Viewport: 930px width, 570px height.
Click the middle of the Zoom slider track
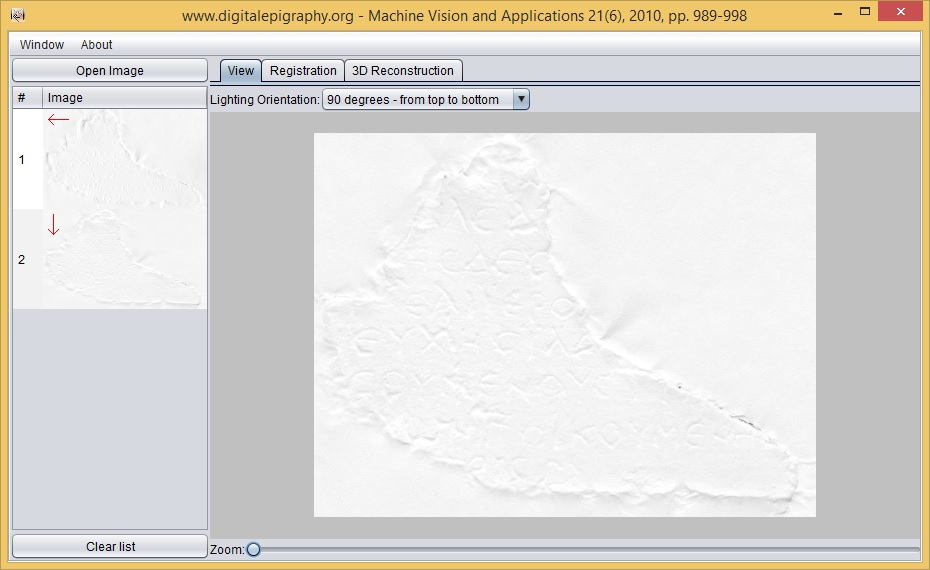tap(585, 549)
